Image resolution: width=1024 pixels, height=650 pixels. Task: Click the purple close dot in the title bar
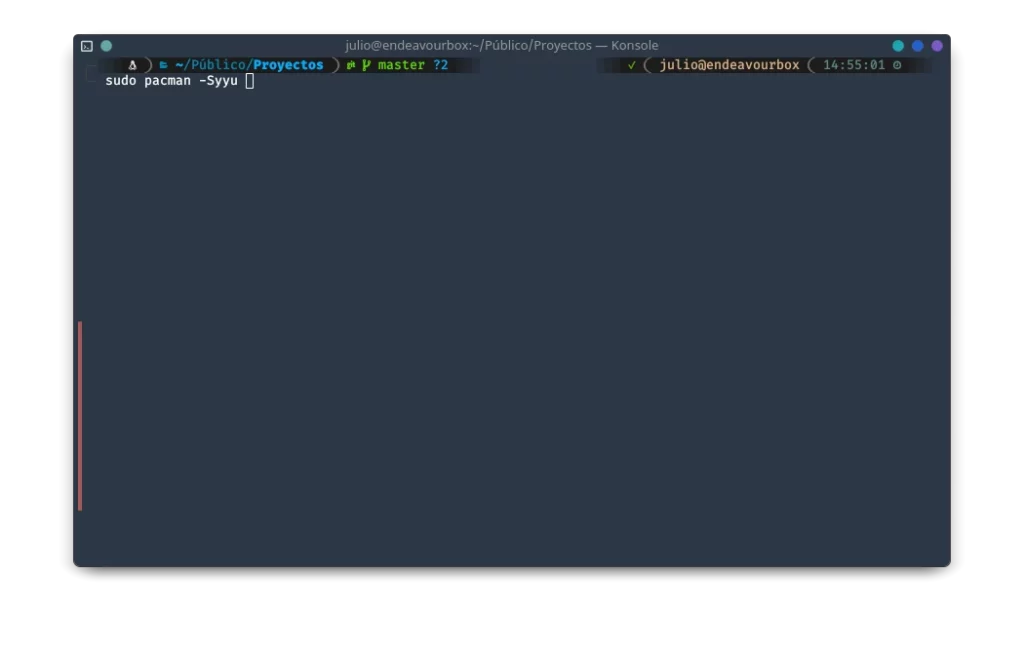click(x=937, y=46)
